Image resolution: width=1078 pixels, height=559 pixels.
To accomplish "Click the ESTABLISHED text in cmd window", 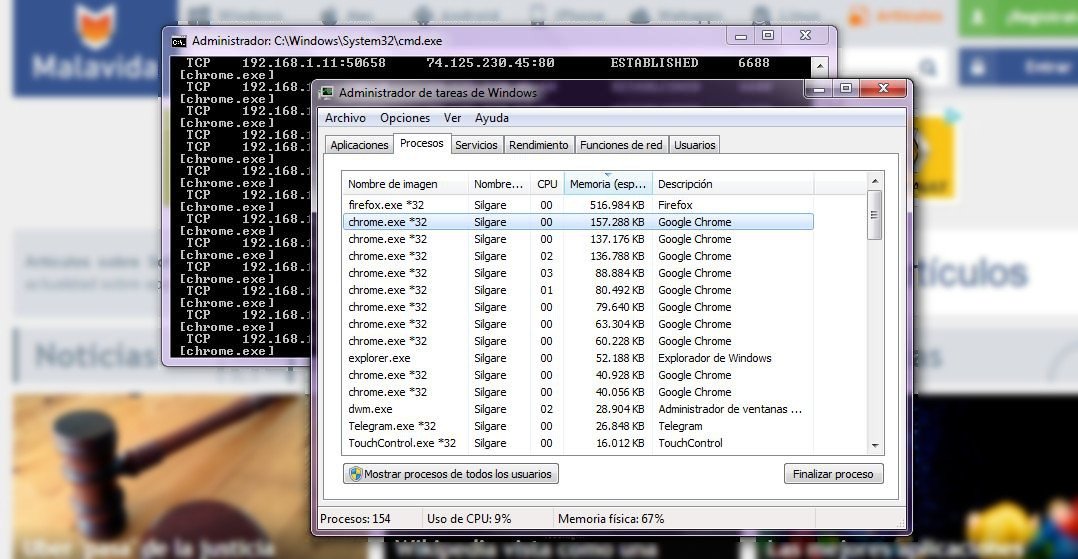I will (x=654, y=63).
